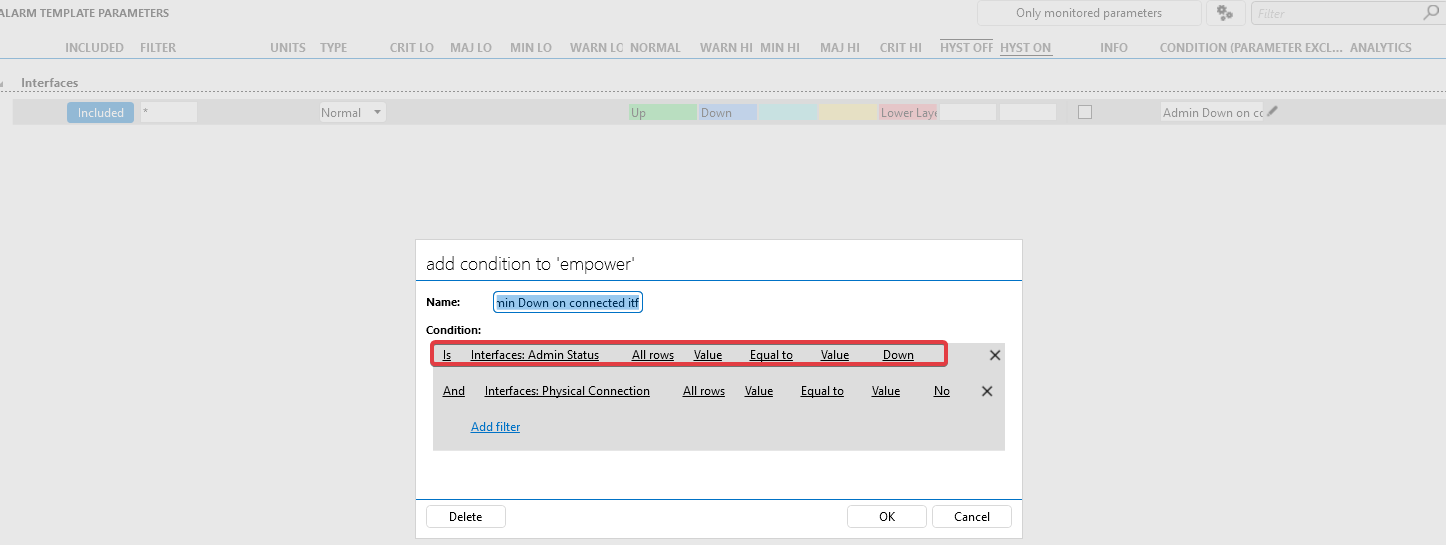Image resolution: width=1446 pixels, height=545 pixels.
Task: Toggle the Info checkbox for Interfaces
Action: (x=1085, y=113)
